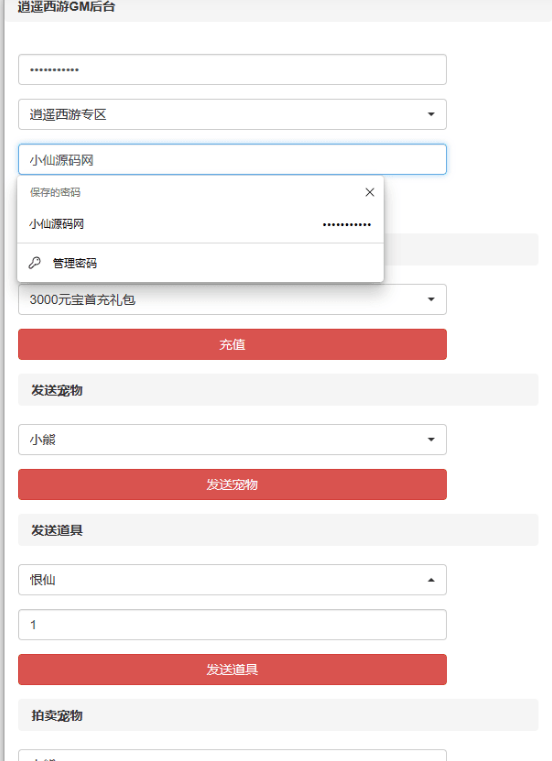The width and height of the screenshot is (552, 761).
Task: Click the 小仙源码网 username input field
Action: [232, 160]
